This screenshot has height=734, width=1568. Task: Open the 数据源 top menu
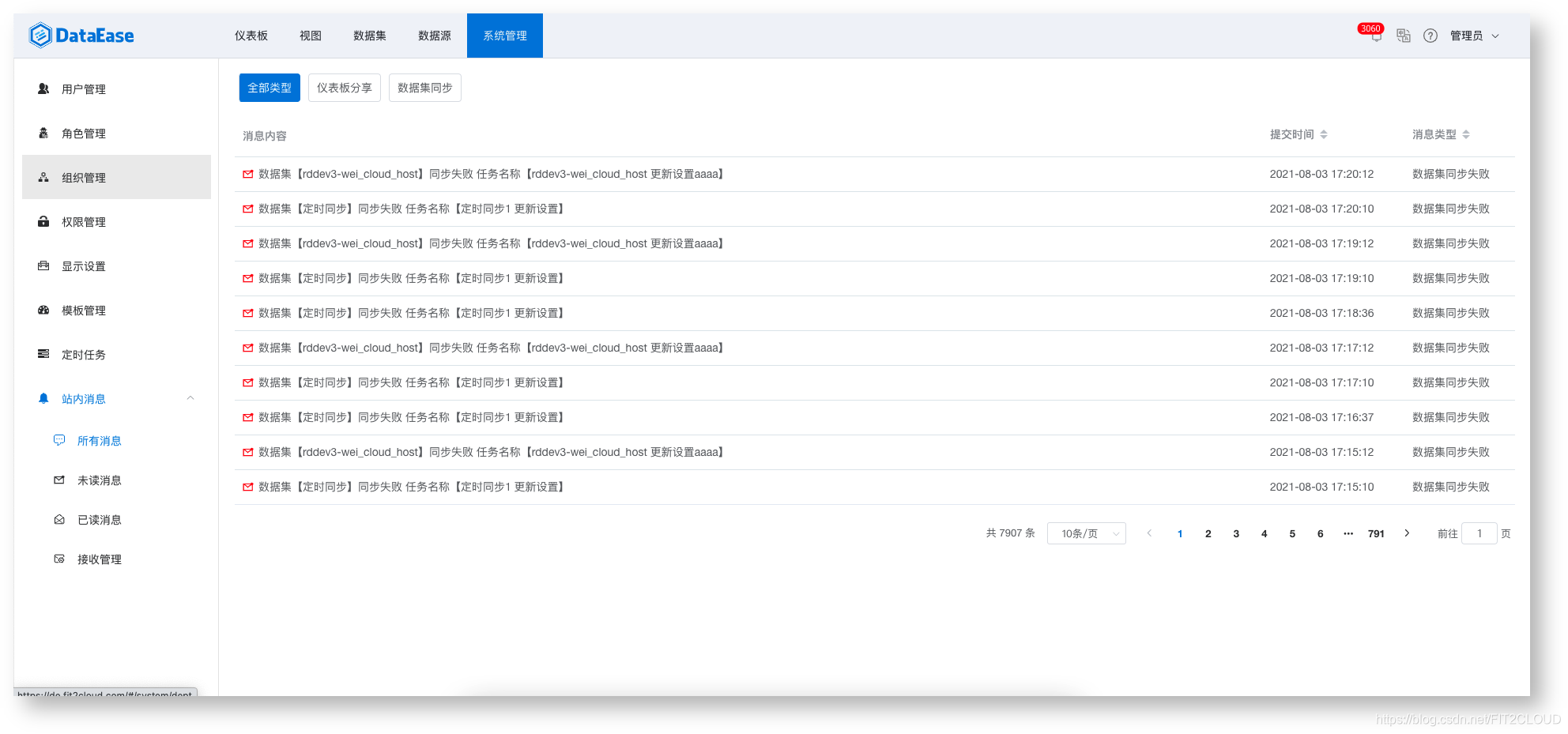click(435, 36)
